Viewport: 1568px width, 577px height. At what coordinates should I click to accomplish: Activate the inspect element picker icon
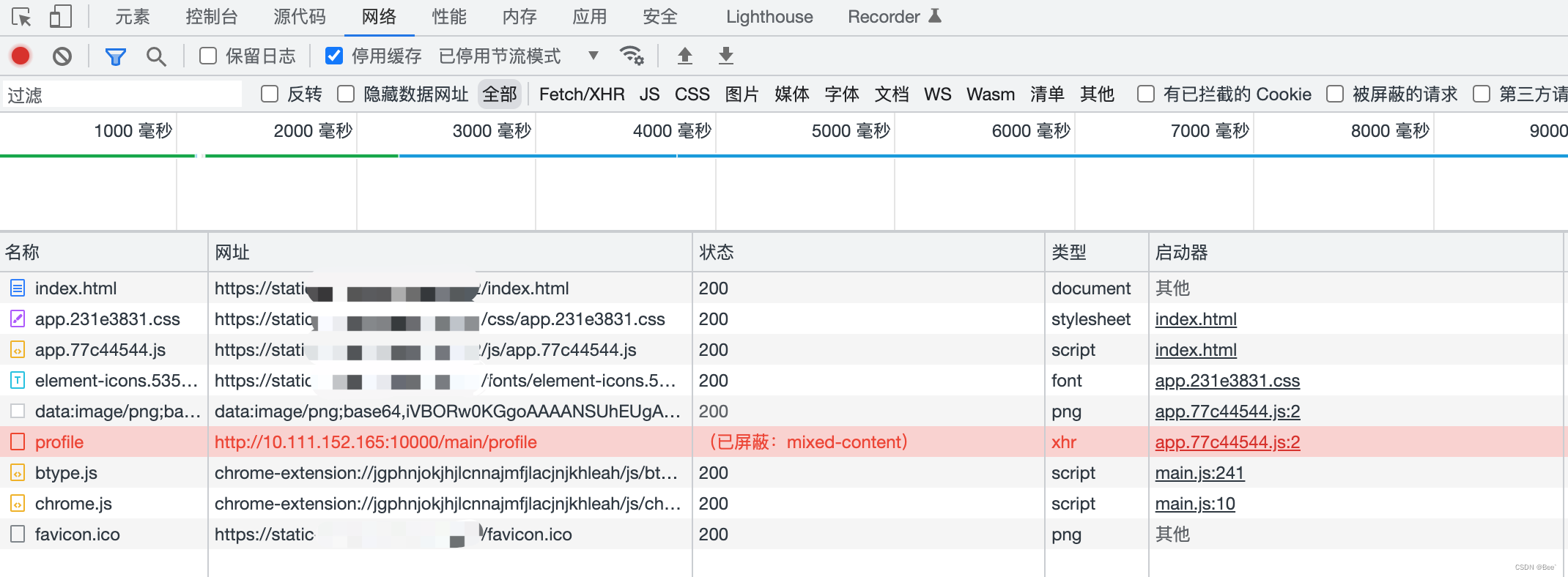coord(21,16)
